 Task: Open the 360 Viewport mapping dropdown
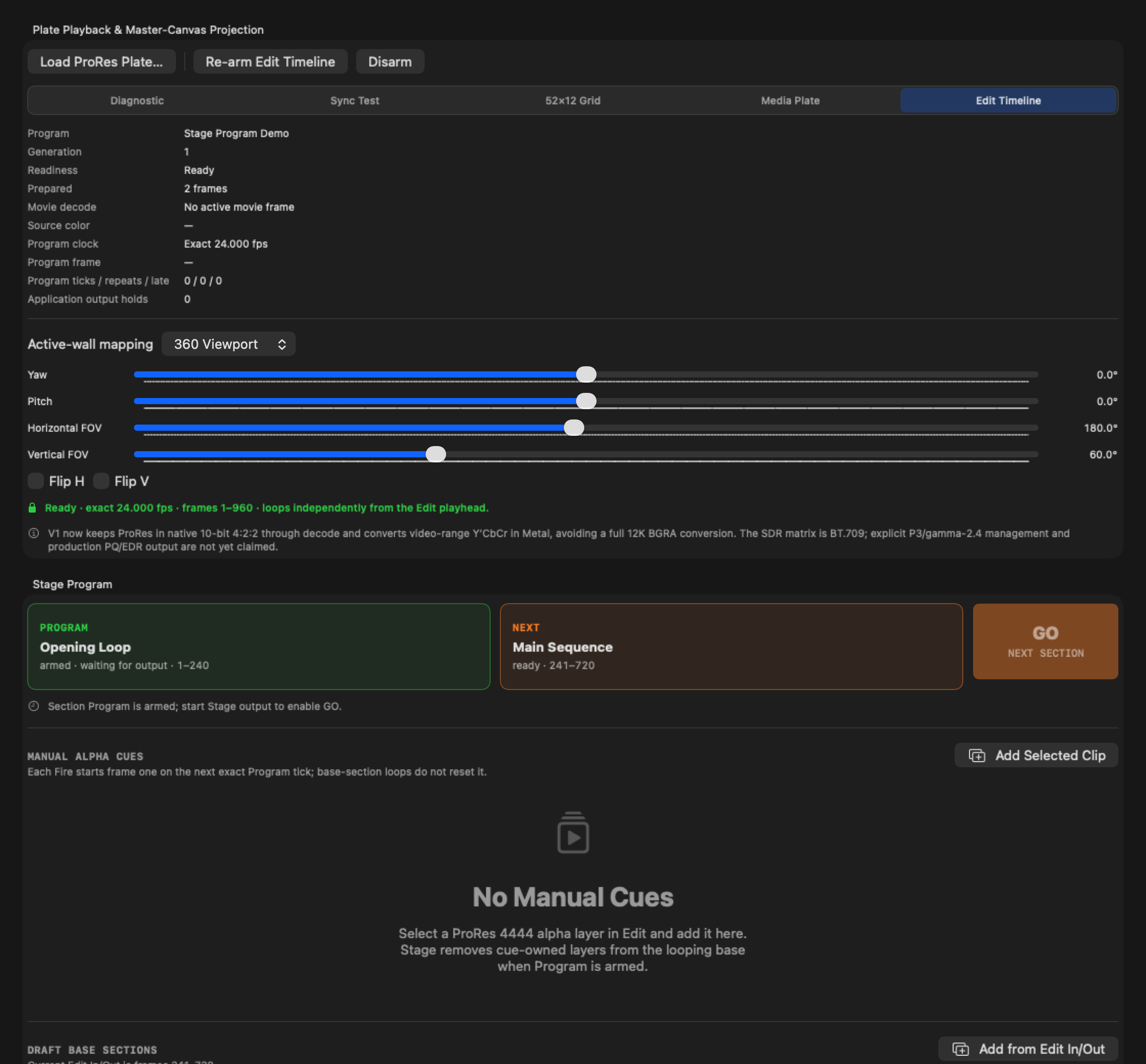pos(229,344)
